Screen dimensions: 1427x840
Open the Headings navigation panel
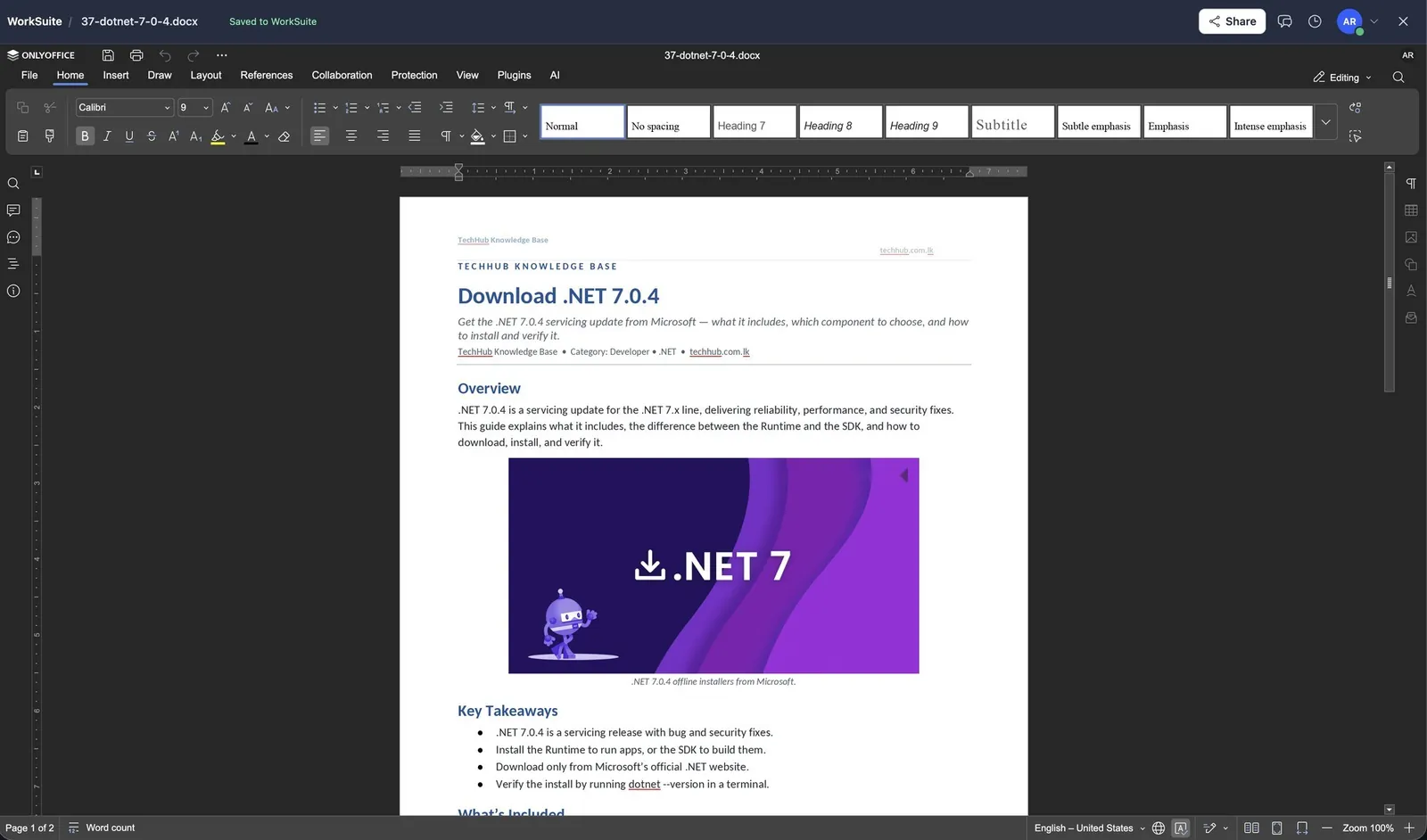point(13,264)
